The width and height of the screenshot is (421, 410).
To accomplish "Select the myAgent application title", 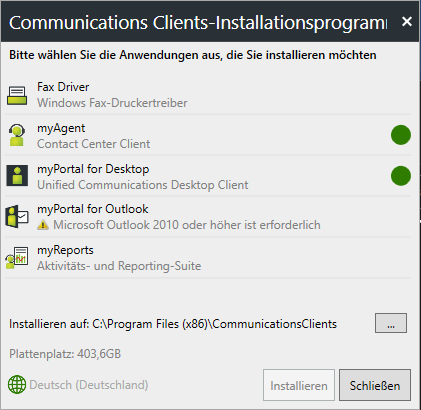I will (x=61, y=128).
